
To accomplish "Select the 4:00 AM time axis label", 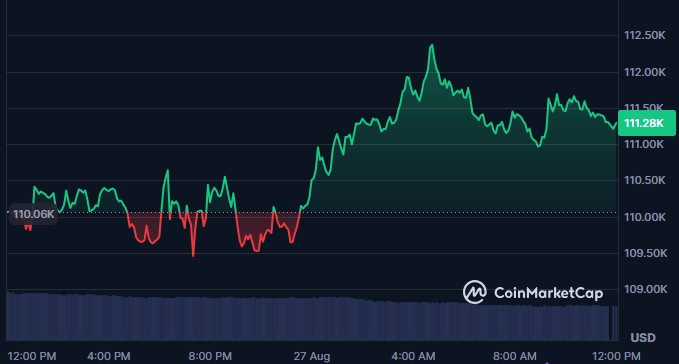I will pos(413,356).
